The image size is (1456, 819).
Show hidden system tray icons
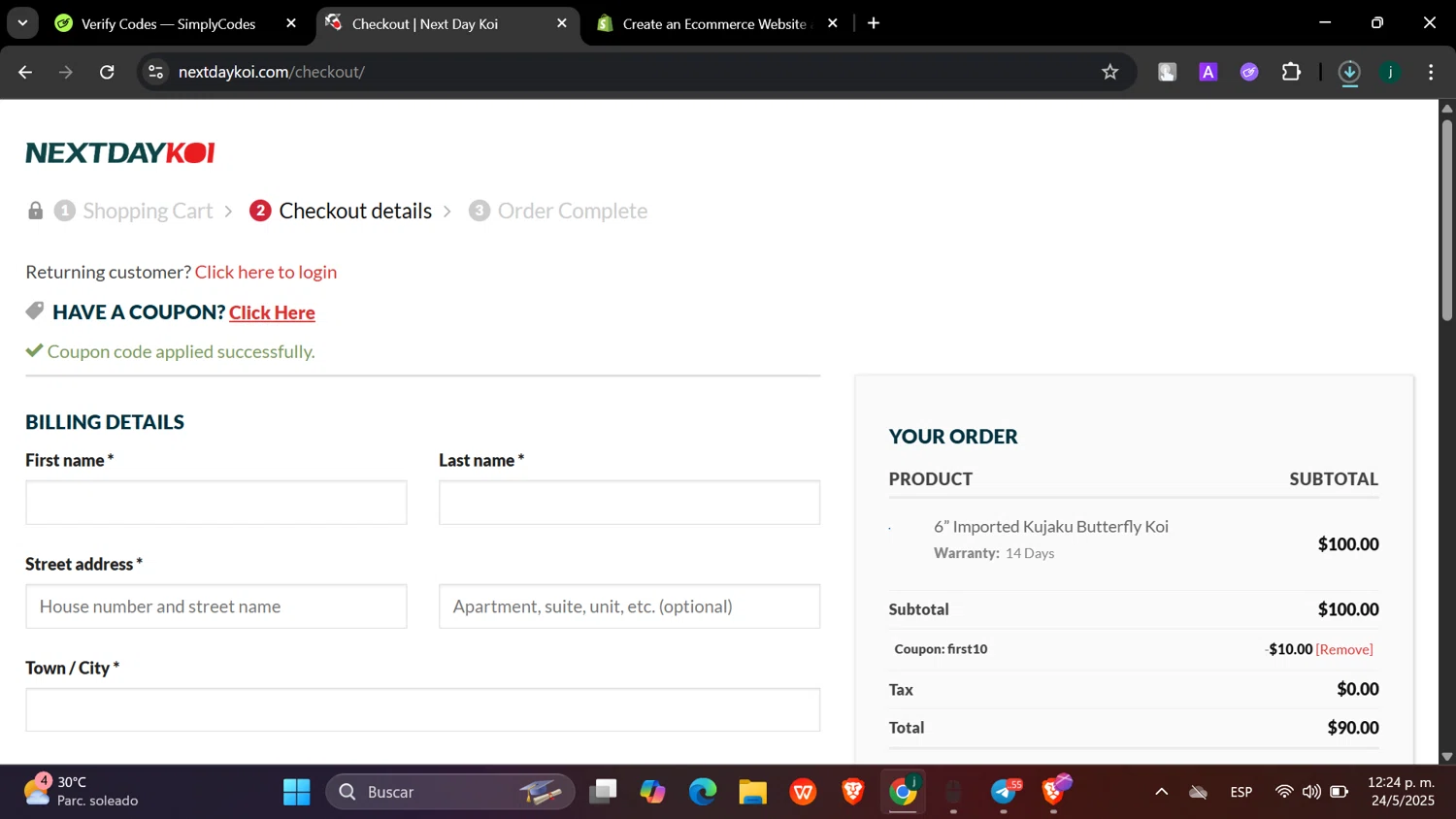(1161, 792)
